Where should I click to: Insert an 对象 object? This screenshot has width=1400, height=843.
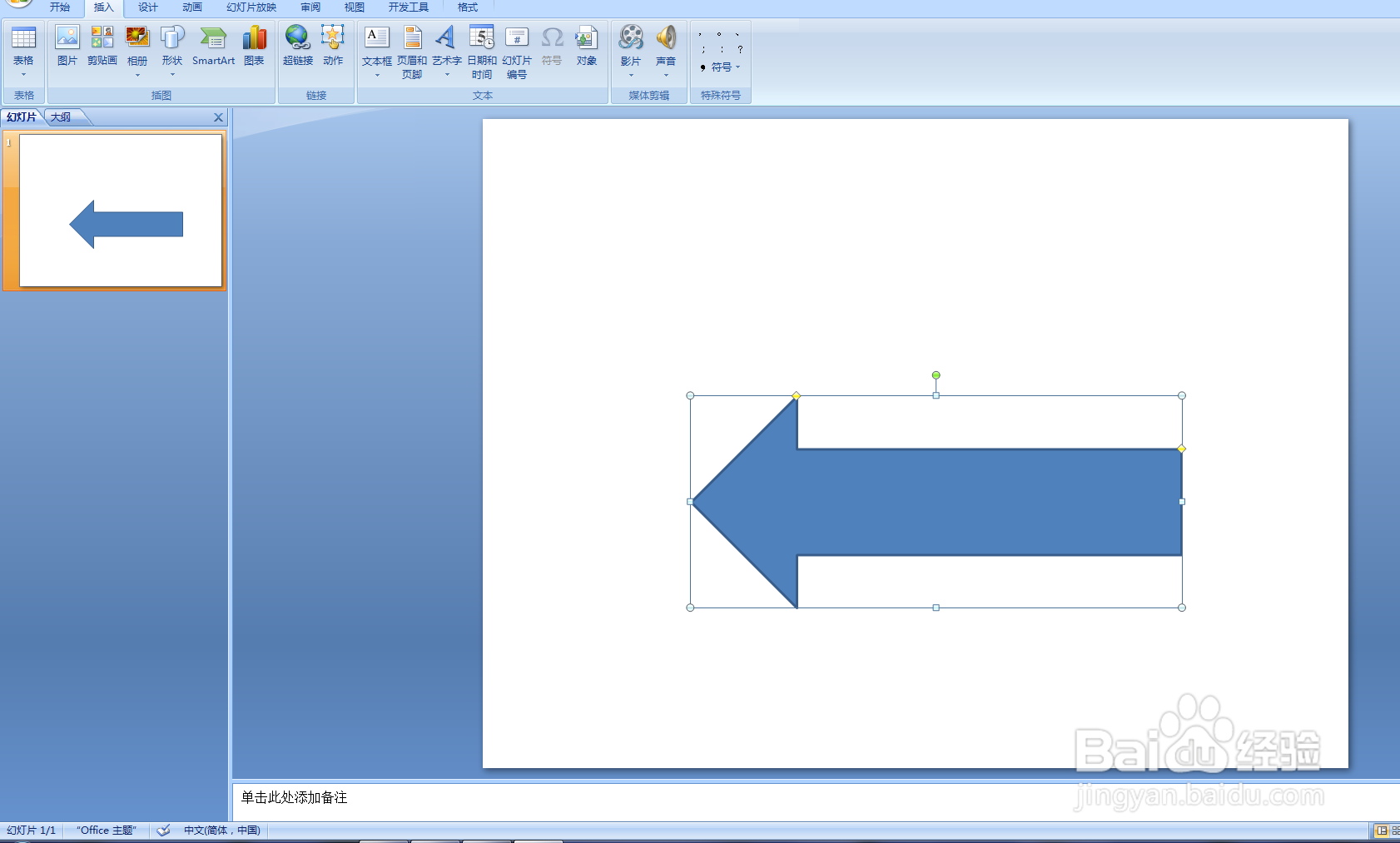pyautogui.click(x=587, y=37)
